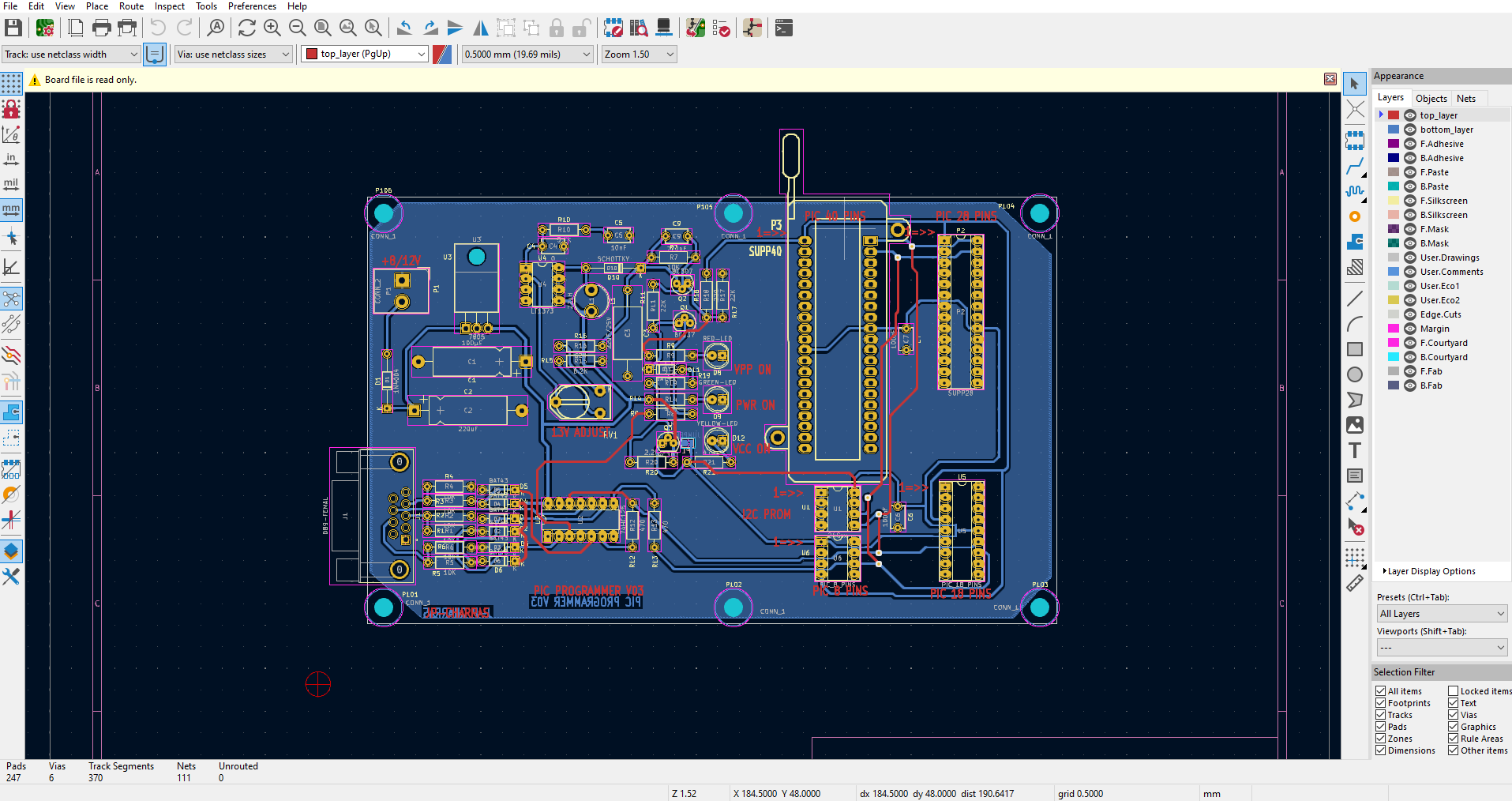This screenshot has height=801, width=1512.
Task: Dismiss the read only warning bar
Action: (x=1330, y=79)
